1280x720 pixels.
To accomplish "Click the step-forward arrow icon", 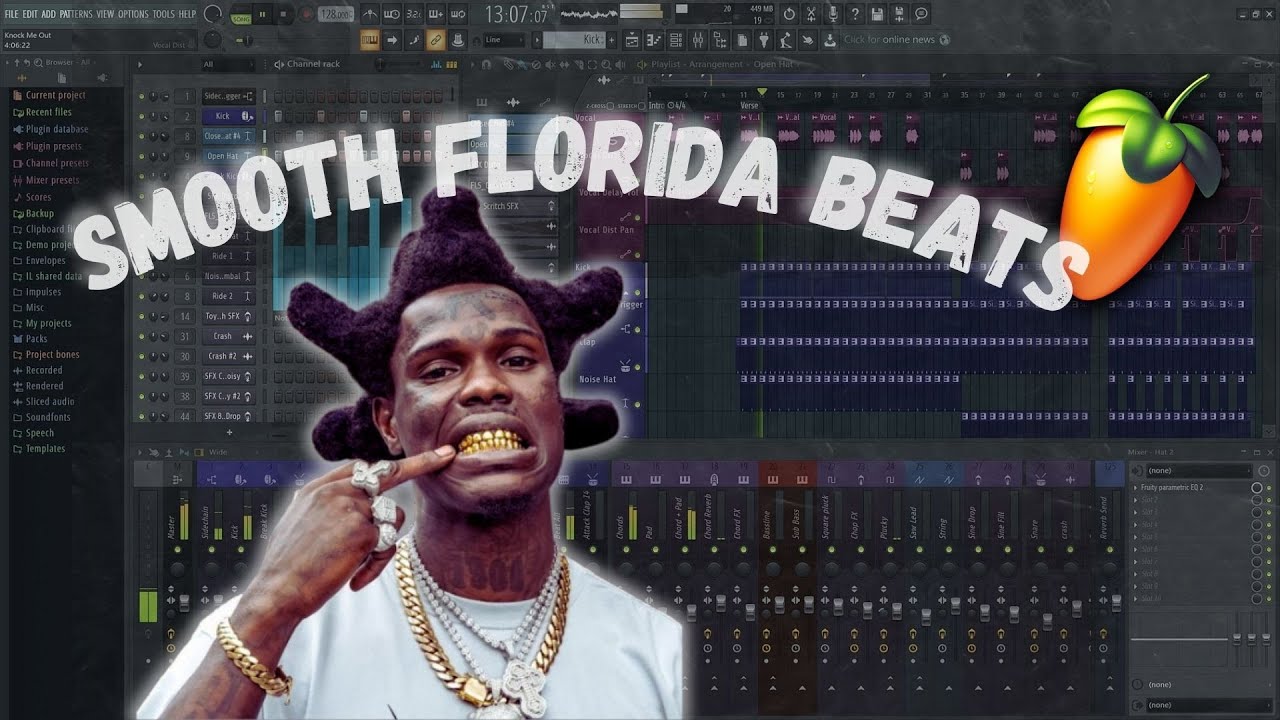I will [x=391, y=40].
